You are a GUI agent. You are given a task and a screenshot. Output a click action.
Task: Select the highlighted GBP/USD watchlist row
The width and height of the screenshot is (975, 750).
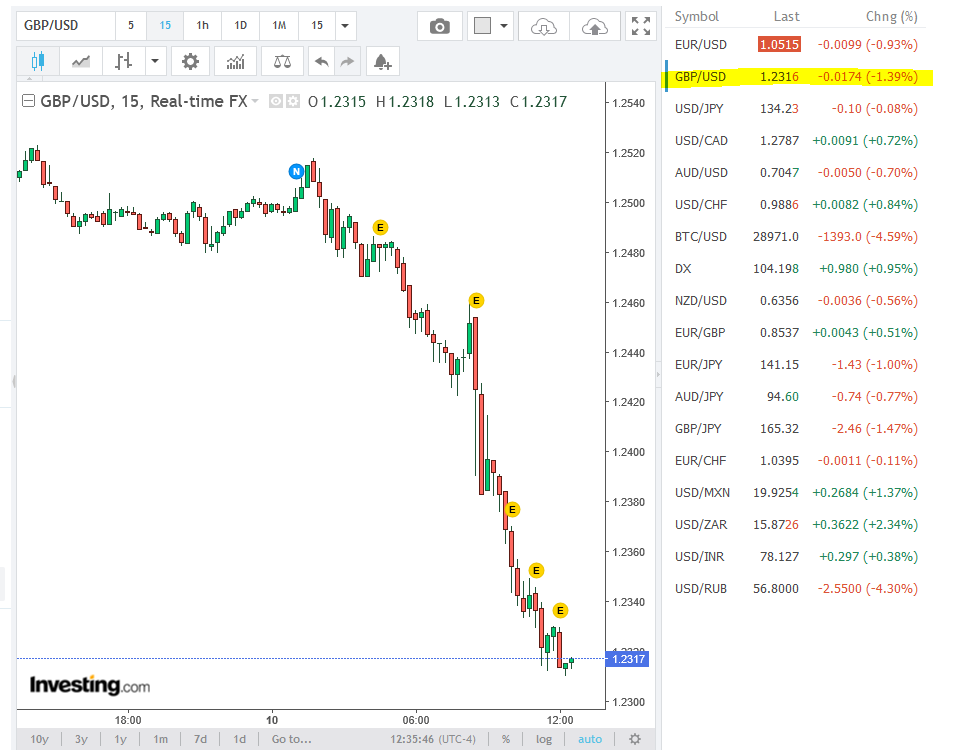796,76
